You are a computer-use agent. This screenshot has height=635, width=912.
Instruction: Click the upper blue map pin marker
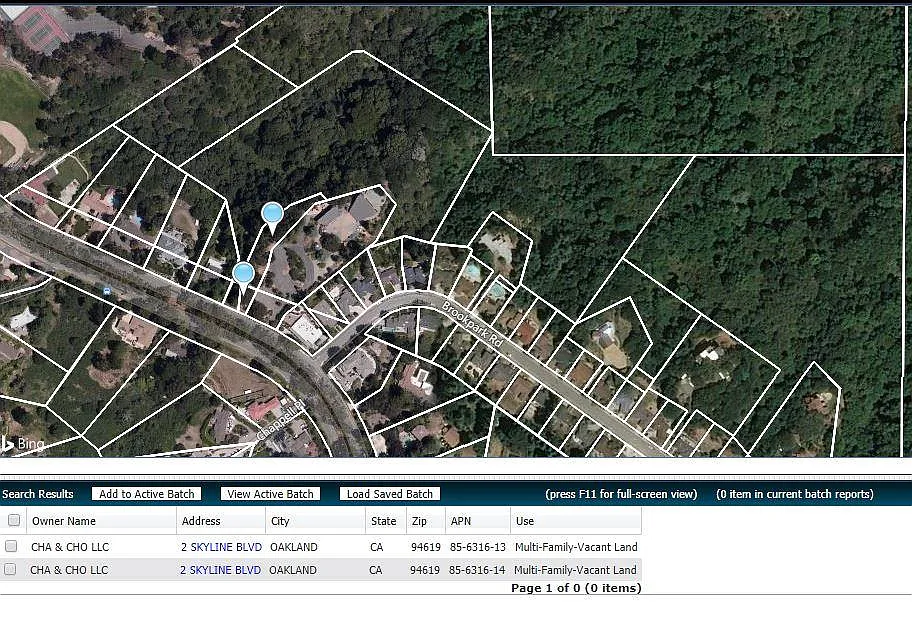[x=272, y=217]
